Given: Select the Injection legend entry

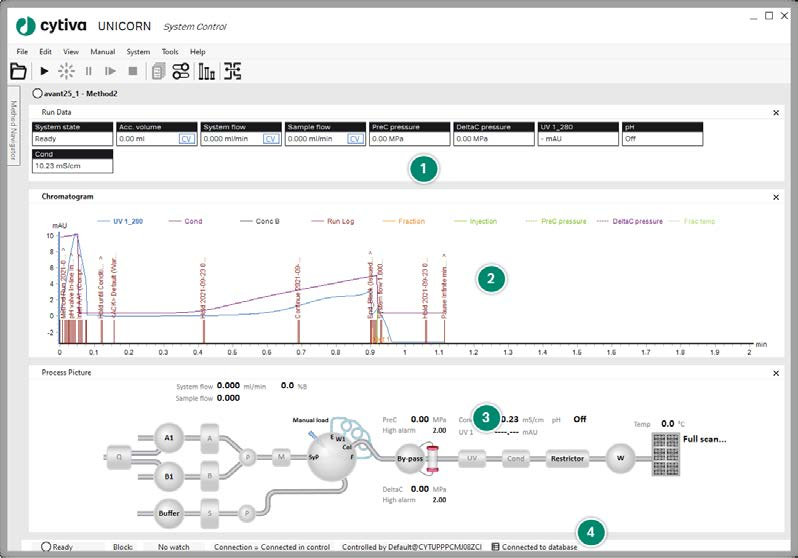Looking at the screenshot, I should [475, 221].
